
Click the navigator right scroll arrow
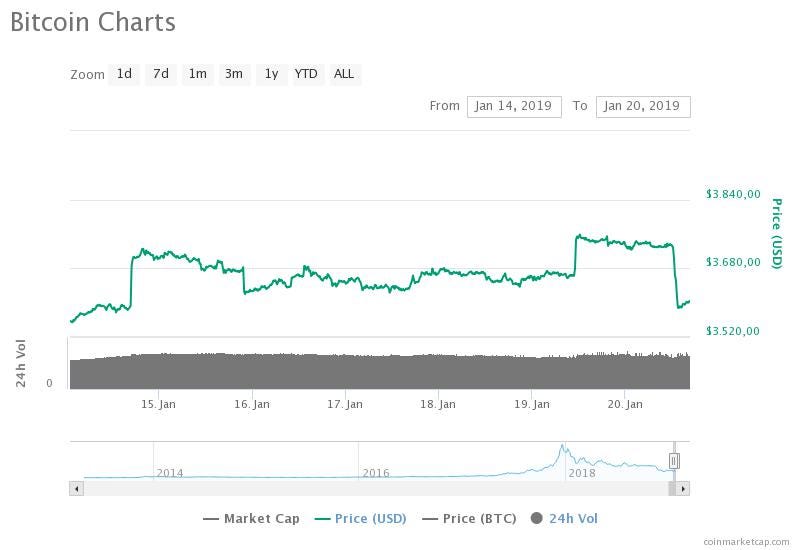[x=683, y=489]
